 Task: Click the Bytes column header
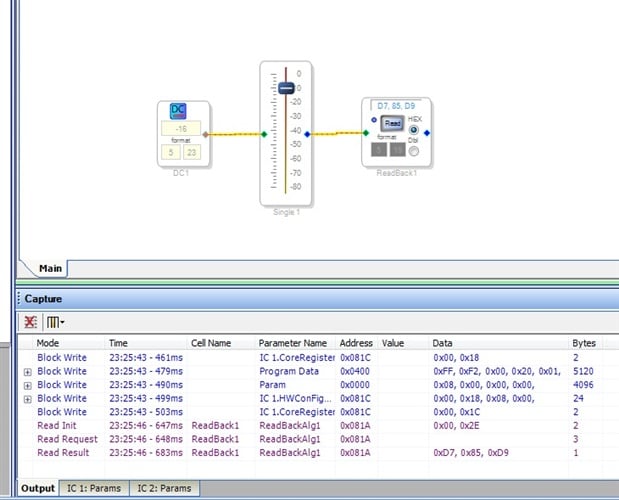(x=585, y=343)
